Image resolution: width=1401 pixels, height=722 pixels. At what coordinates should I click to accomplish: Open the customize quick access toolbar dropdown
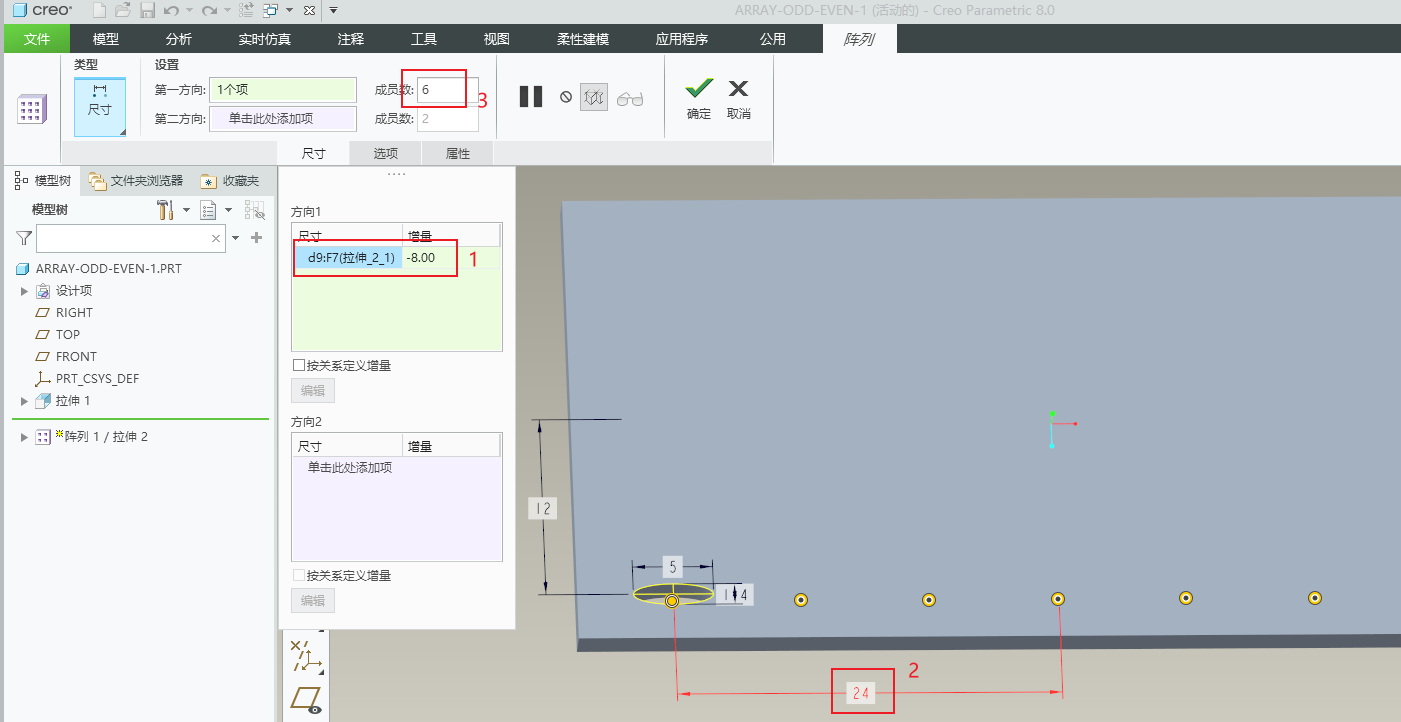[333, 10]
